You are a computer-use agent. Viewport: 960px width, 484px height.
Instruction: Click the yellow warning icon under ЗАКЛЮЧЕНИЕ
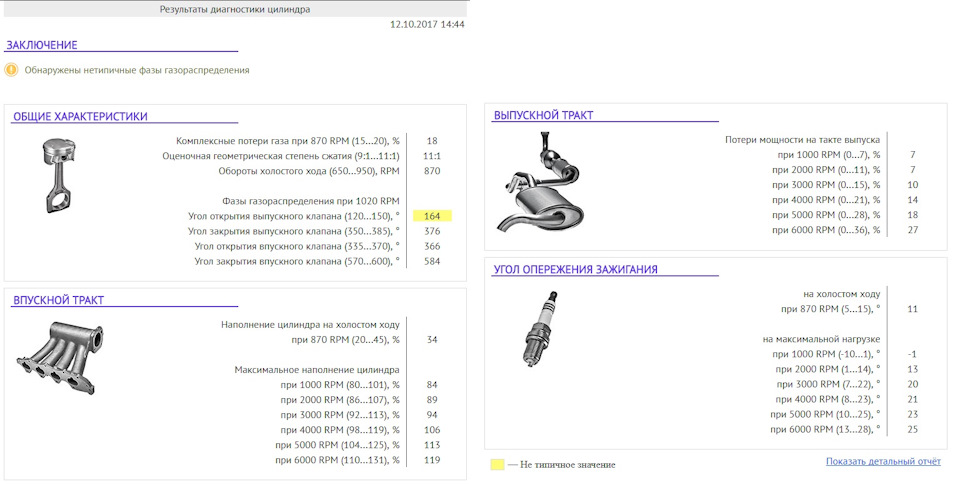tap(11, 70)
